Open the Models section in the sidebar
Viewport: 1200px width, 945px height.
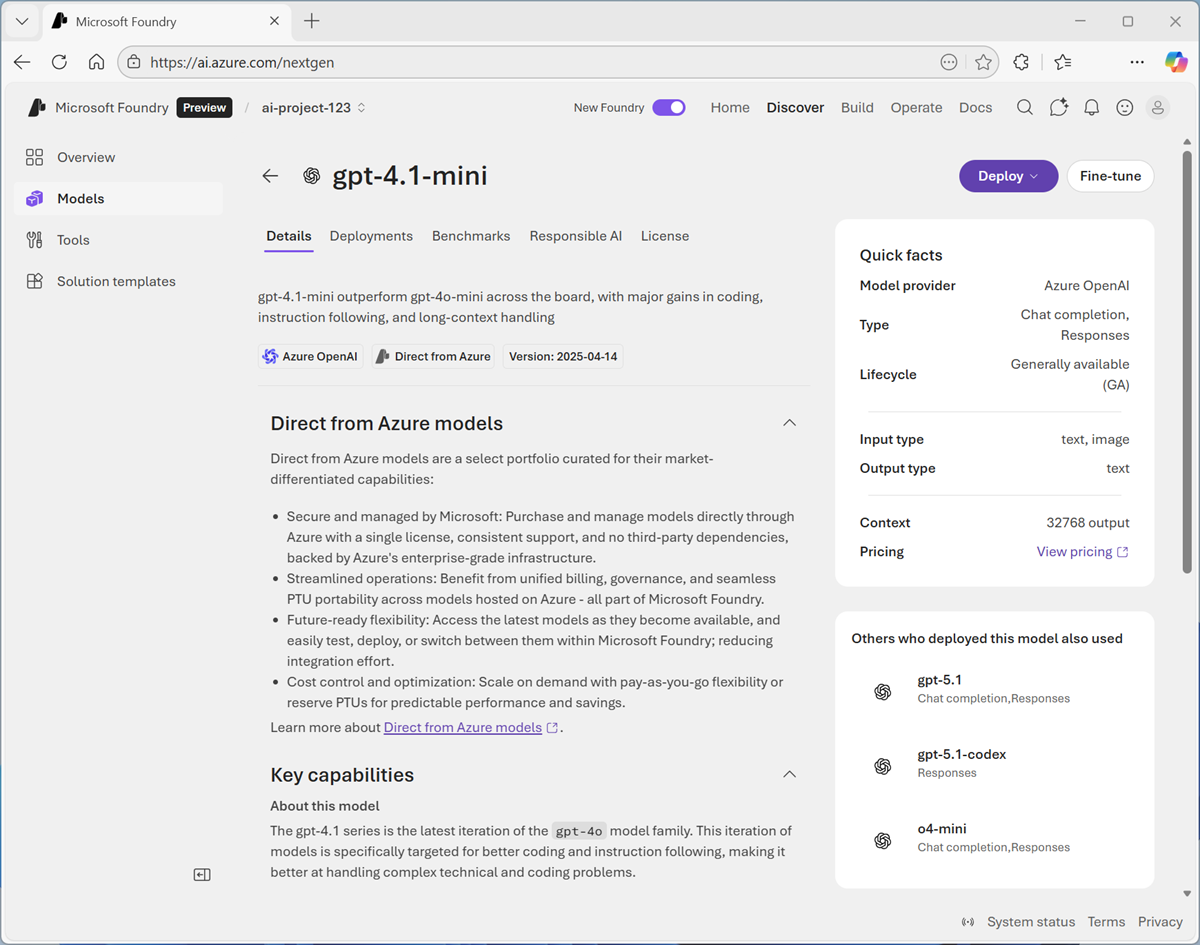tap(80, 198)
